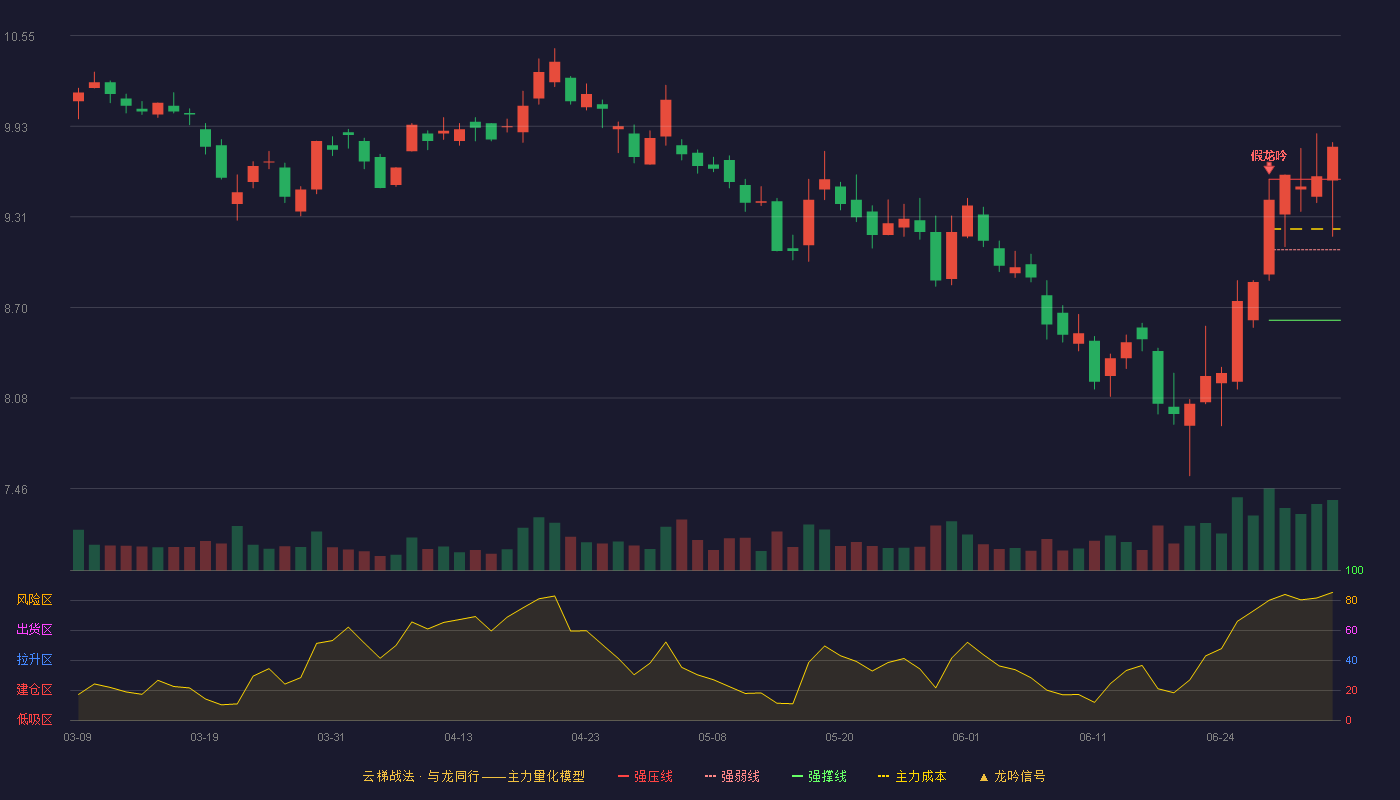Click the magenta 60 indicator scale value
The height and width of the screenshot is (800, 1400).
1351,630
